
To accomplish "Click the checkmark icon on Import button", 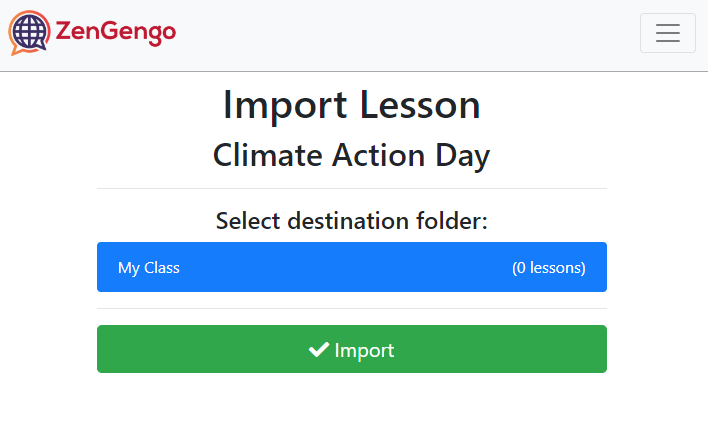I will pos(319,350).
